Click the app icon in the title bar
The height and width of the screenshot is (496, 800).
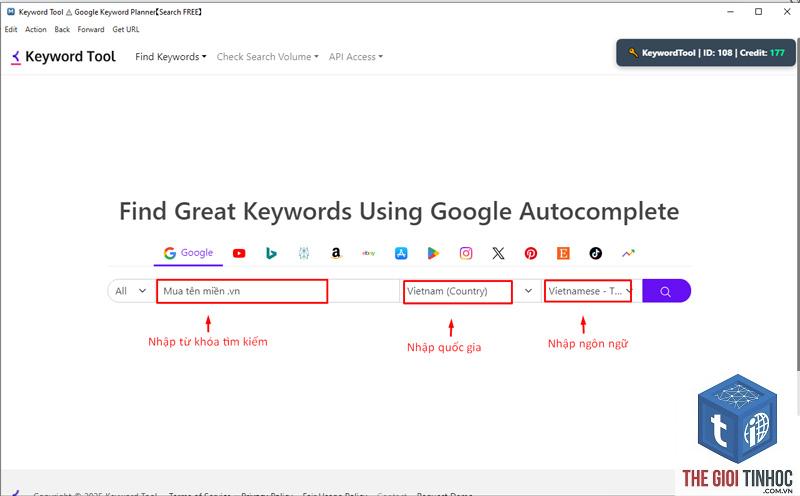point(11,12)
